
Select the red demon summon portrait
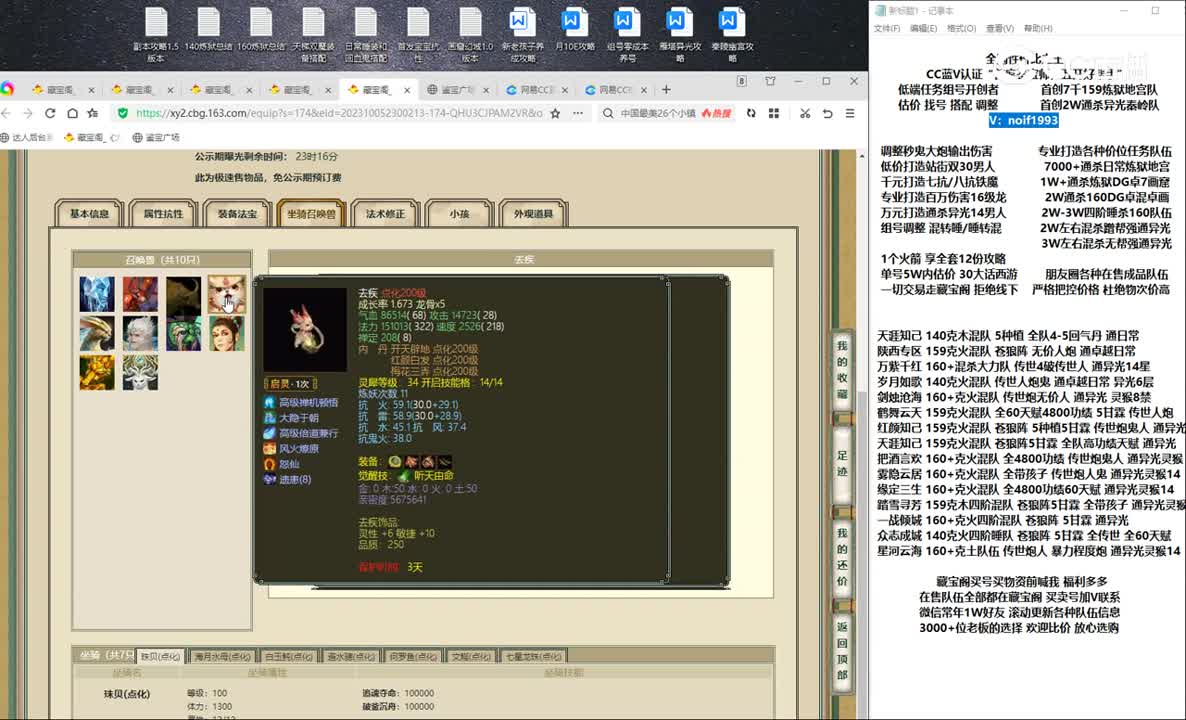(x=141, y=294)
